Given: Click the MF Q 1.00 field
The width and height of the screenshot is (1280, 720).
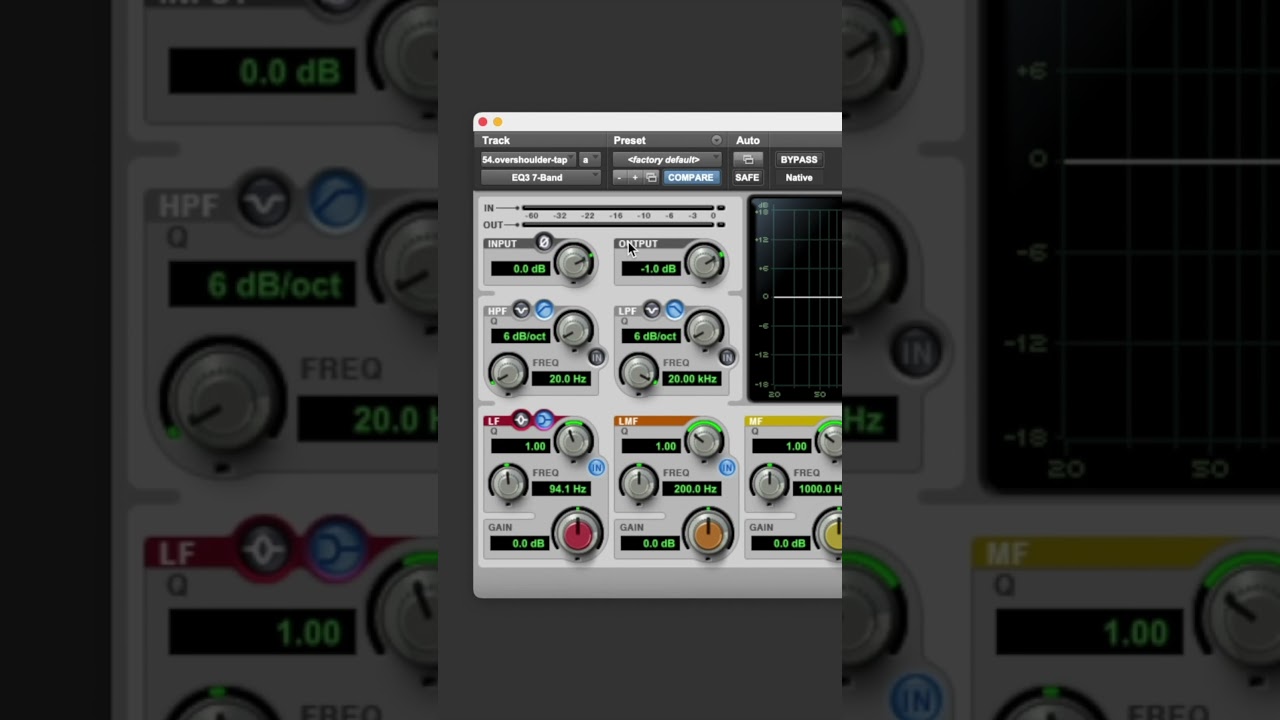Looking at the screenshot, I should coord(782,447).
